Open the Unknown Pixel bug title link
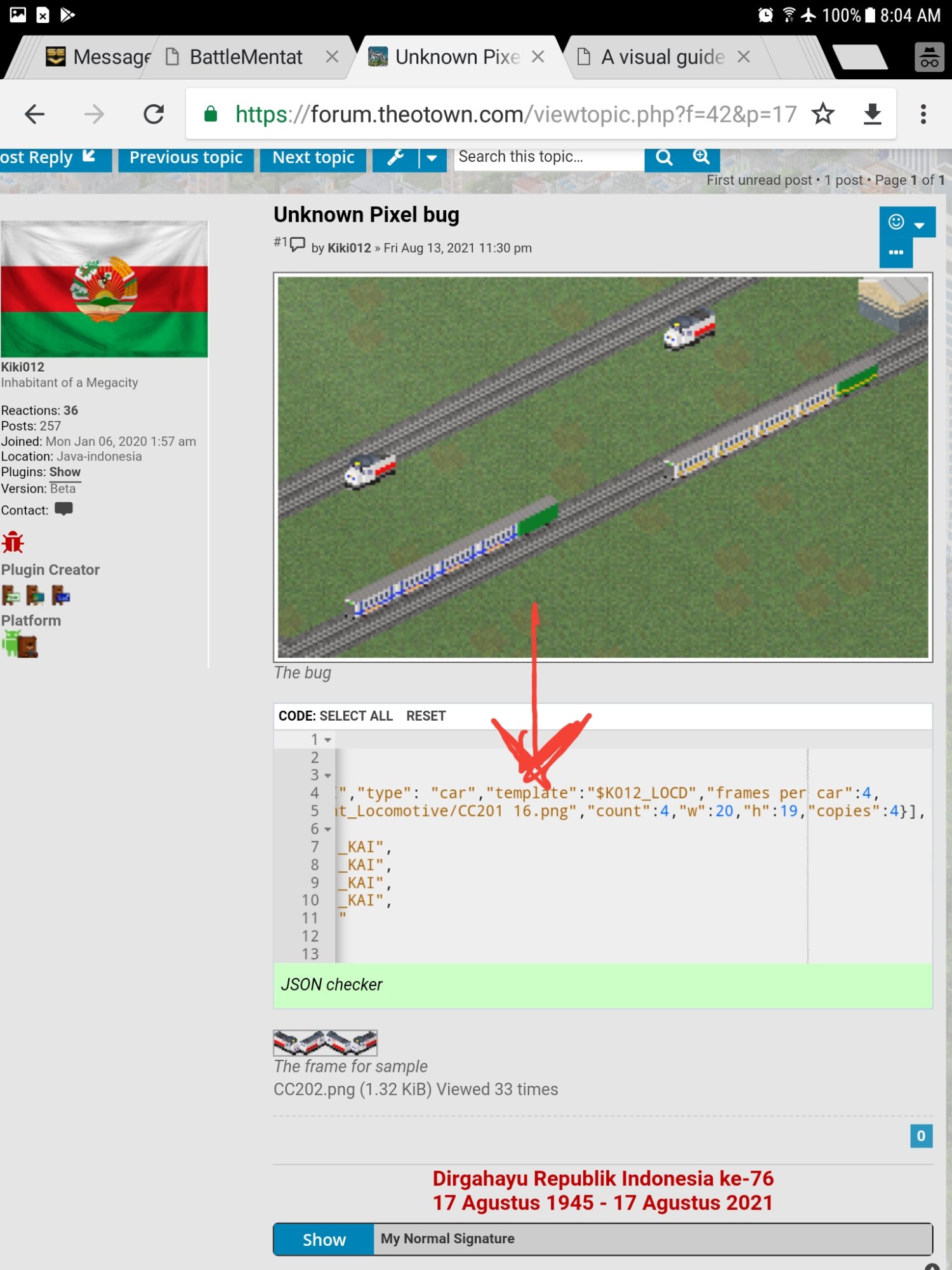This screenshot has height=1270, width=952. pos(366,215)
